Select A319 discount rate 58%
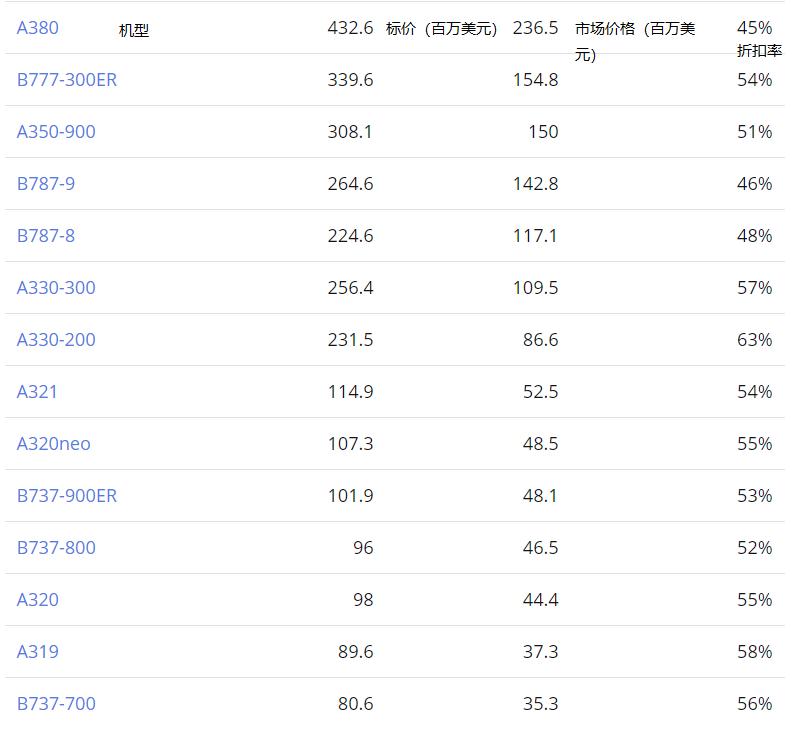The width and height of the screenshot is (796, 733). 754,652
